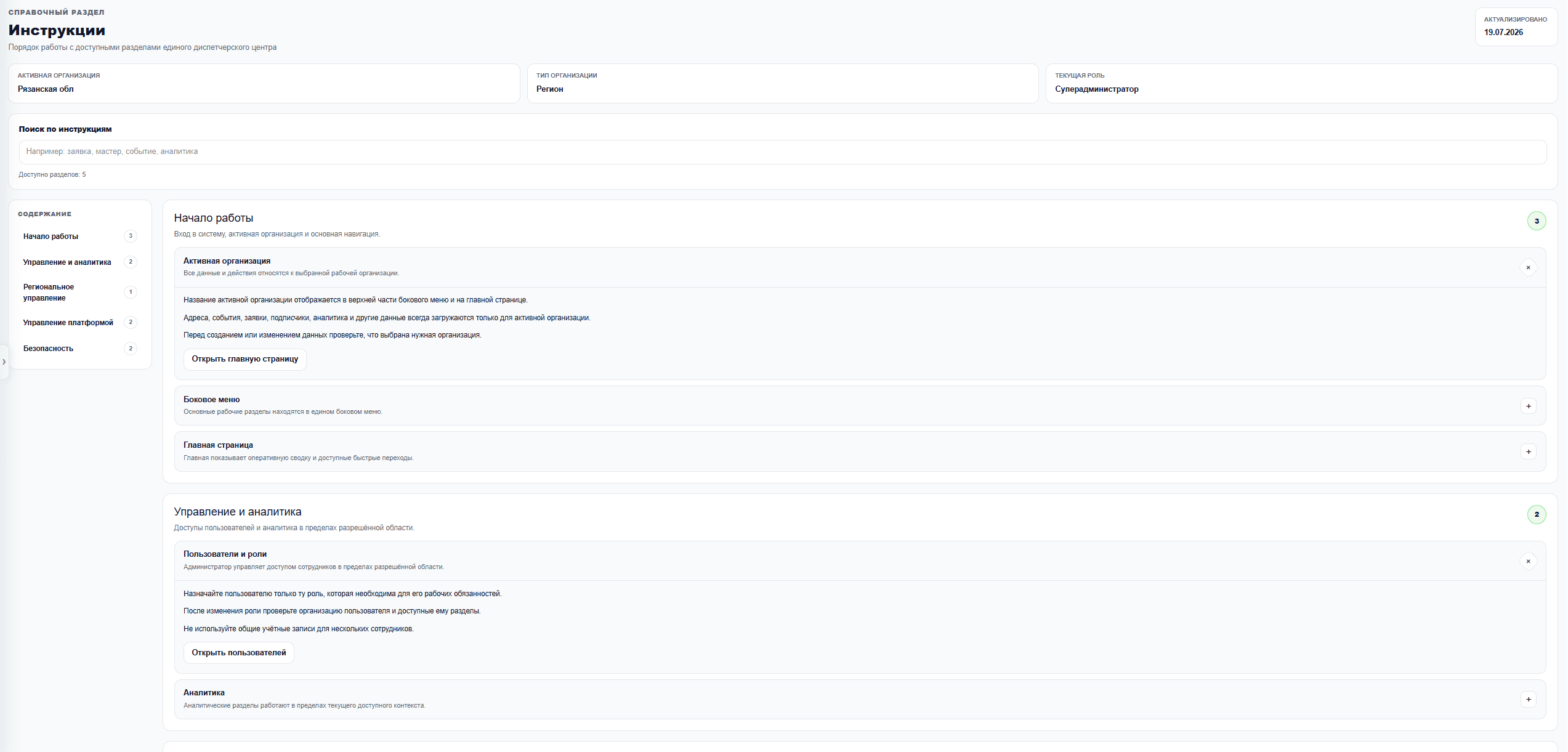Collapse the Активная организация instruction item

(x=1528, y=267)
